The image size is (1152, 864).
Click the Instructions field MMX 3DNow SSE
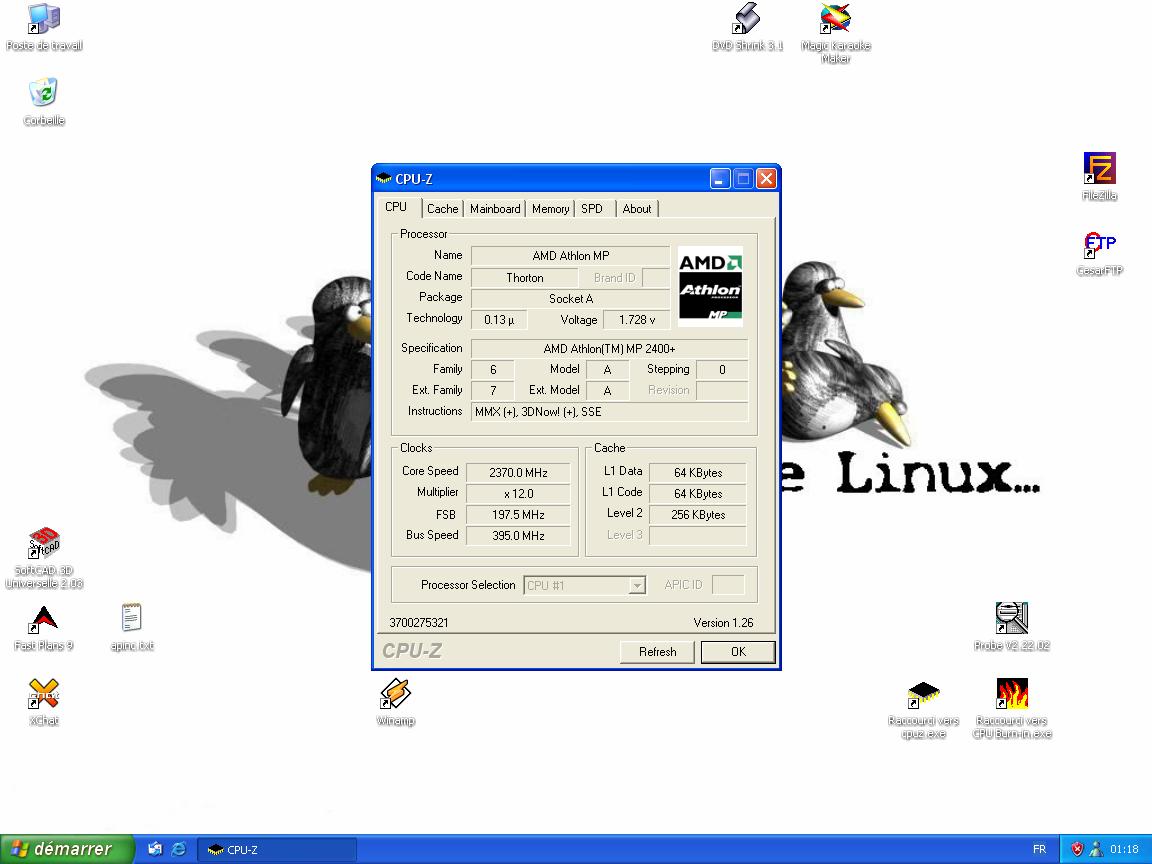609,411
